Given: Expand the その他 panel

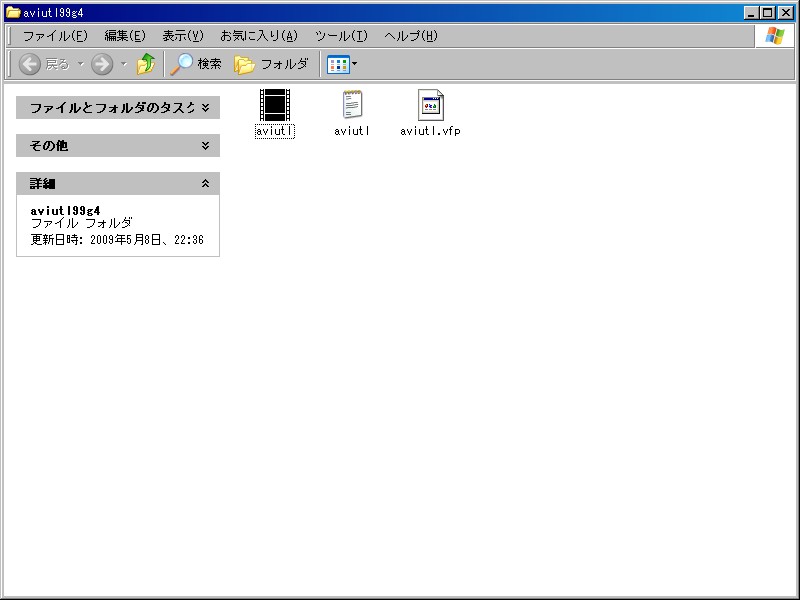Looking at the screenshot, I should point(118,145).
